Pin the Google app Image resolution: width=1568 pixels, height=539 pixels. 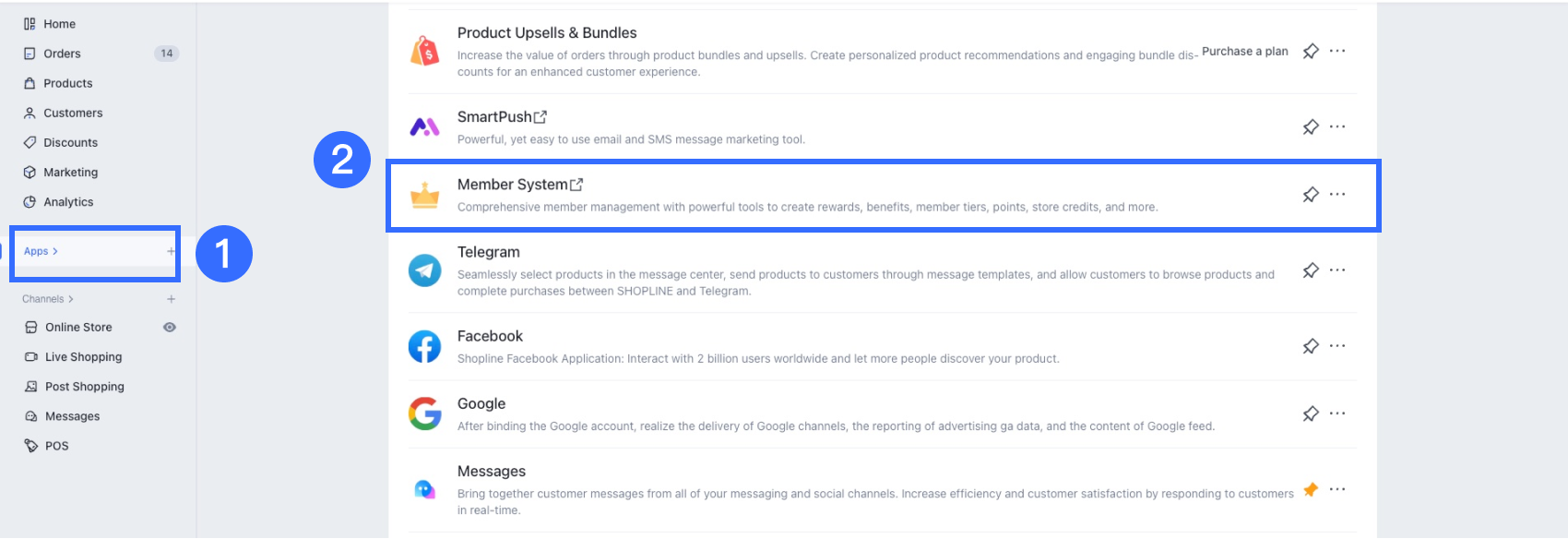1311,414
